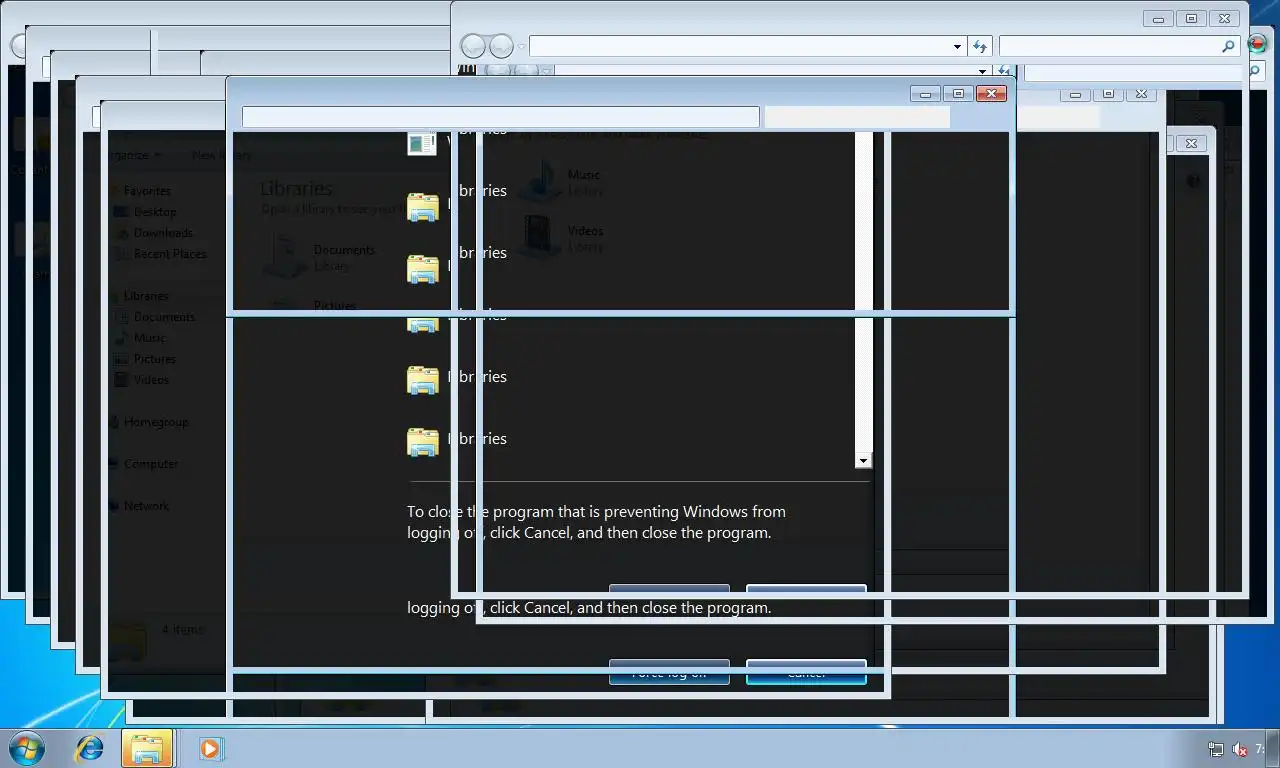Select the Documents library icon in dimmed window

tap(285, 257)
